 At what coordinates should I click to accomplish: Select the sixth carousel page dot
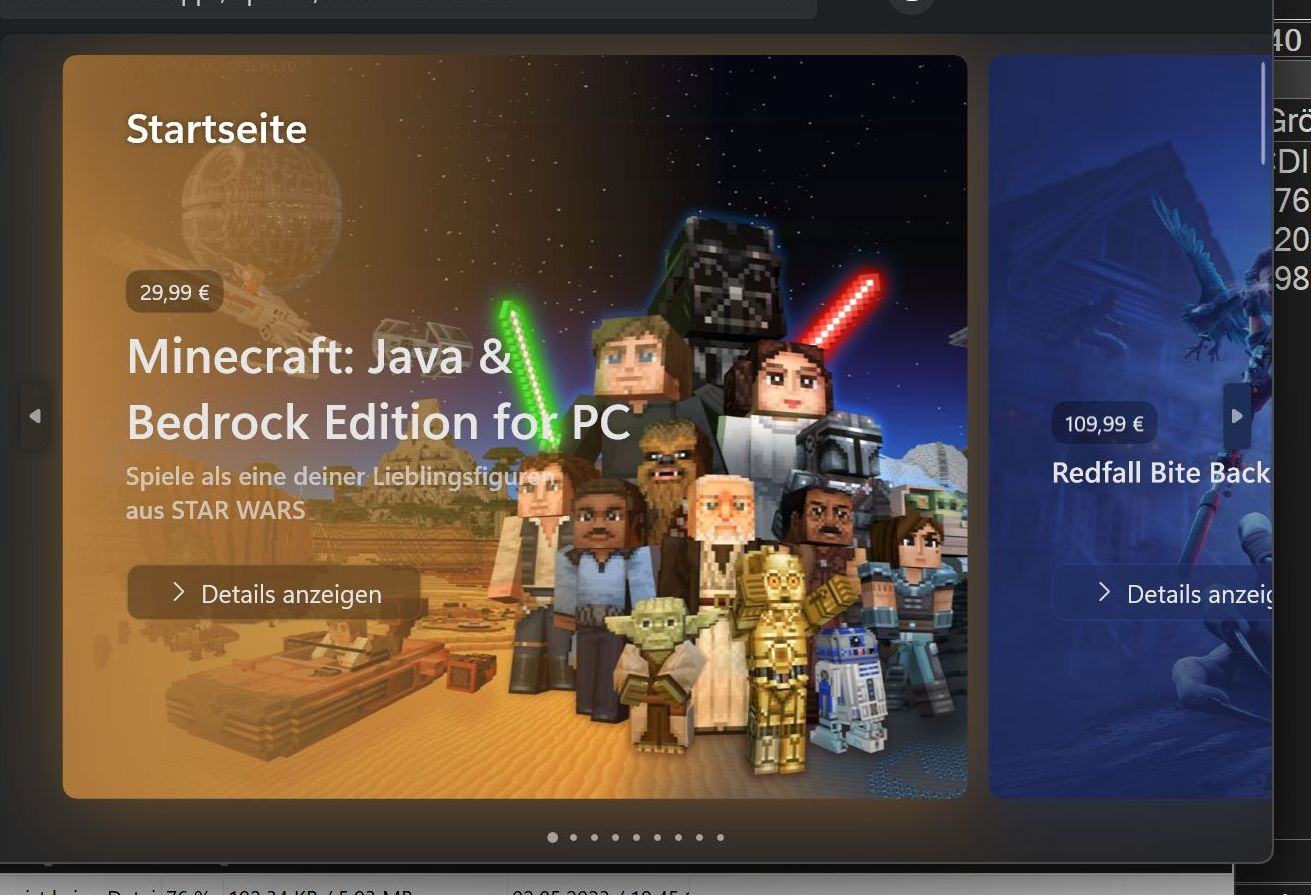click(657, 837)
